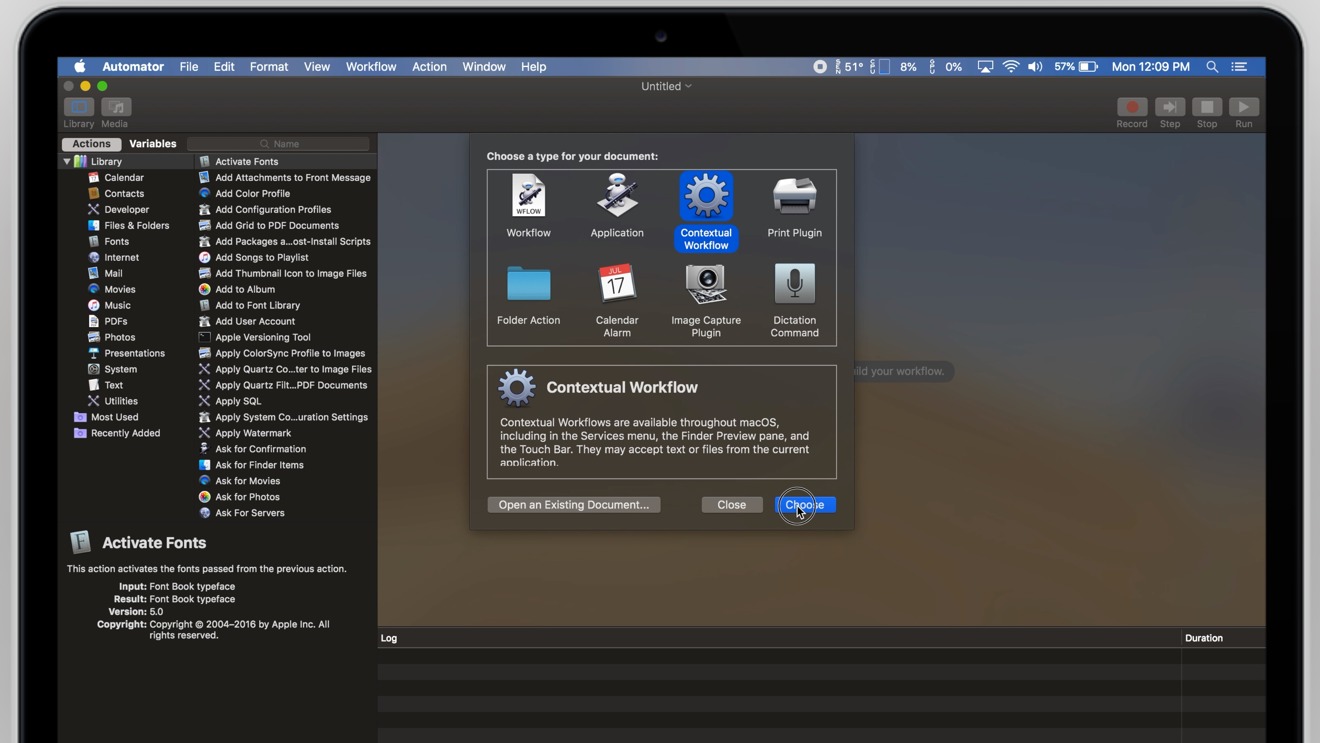Select the Movies library category

click(119, 289)
